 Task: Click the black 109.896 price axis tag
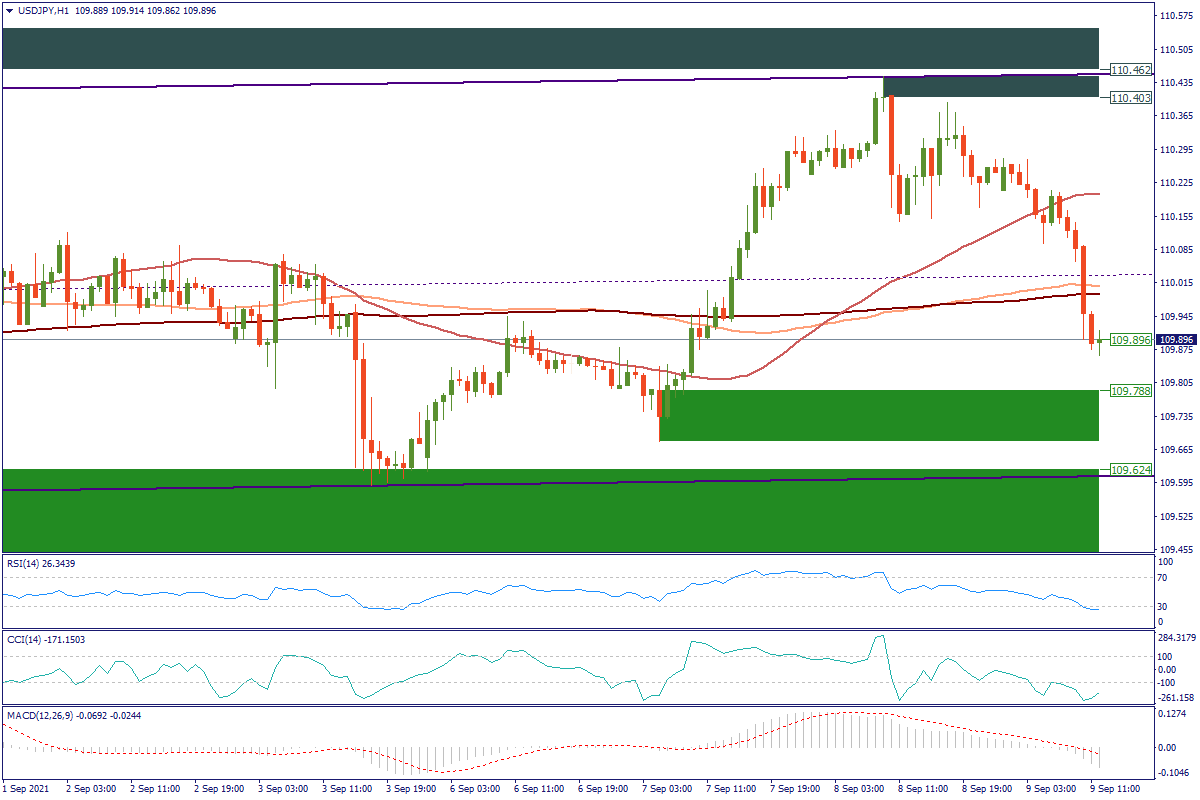1178,340
